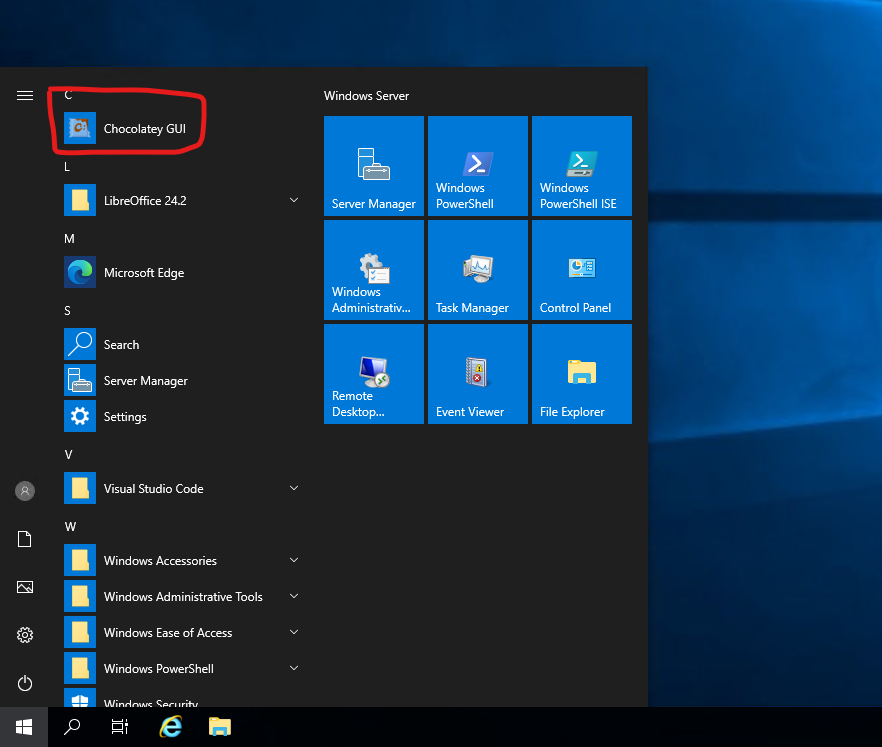The height and width of the screenshot is (747, 882).
Task: Jump to letter S section header
Action: (x=67, y=310)
